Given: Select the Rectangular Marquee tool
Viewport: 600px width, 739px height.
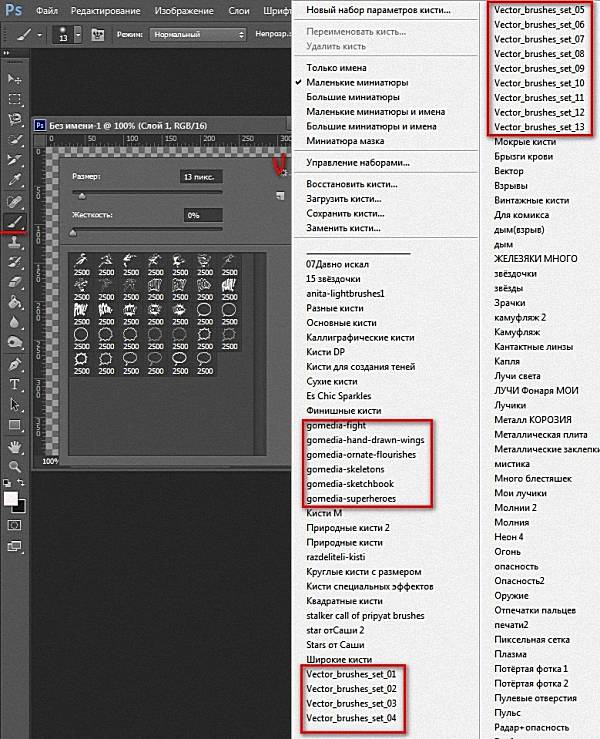Looking at the screenshot, I should (15, 99).
